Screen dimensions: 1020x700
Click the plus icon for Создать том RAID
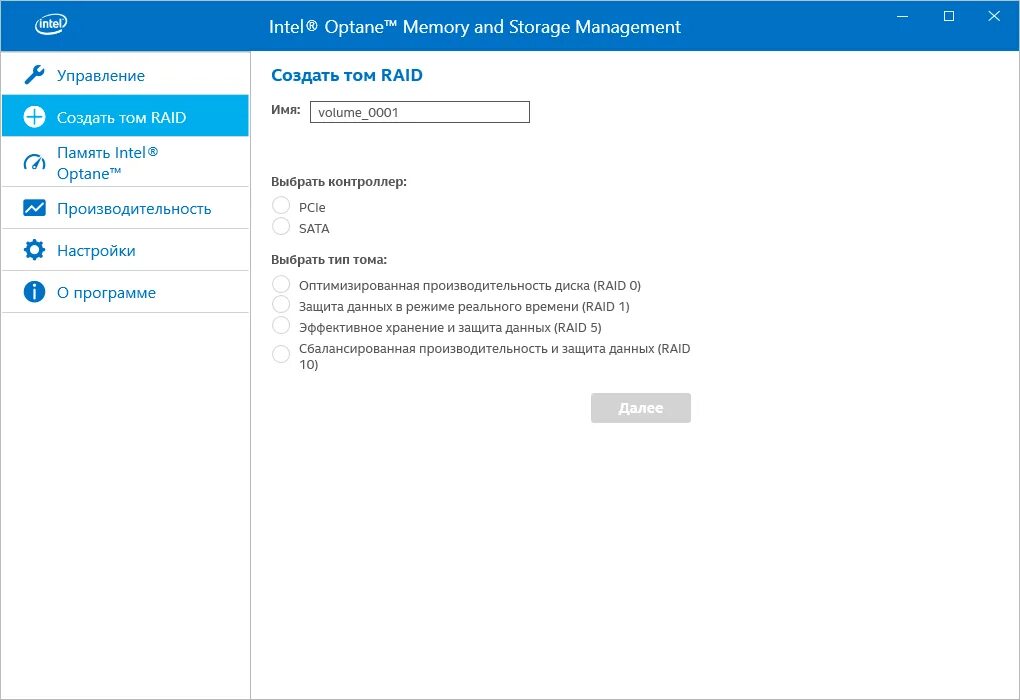point(35,117)
